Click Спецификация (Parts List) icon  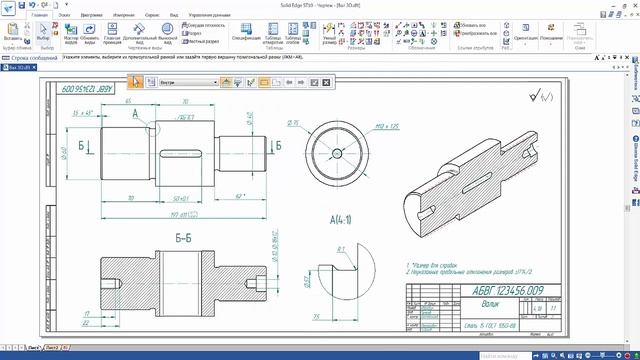click(x=246, y=29)
